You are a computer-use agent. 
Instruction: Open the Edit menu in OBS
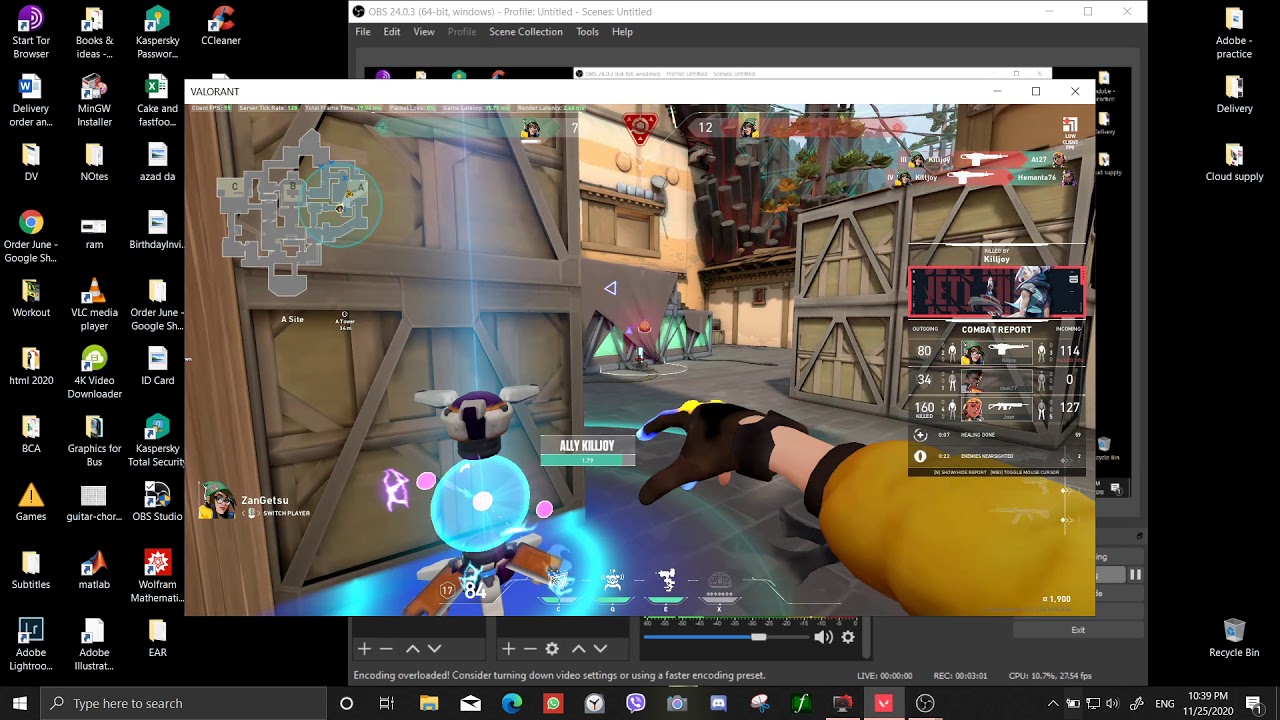pyautogui.click(x=392, y=32)
